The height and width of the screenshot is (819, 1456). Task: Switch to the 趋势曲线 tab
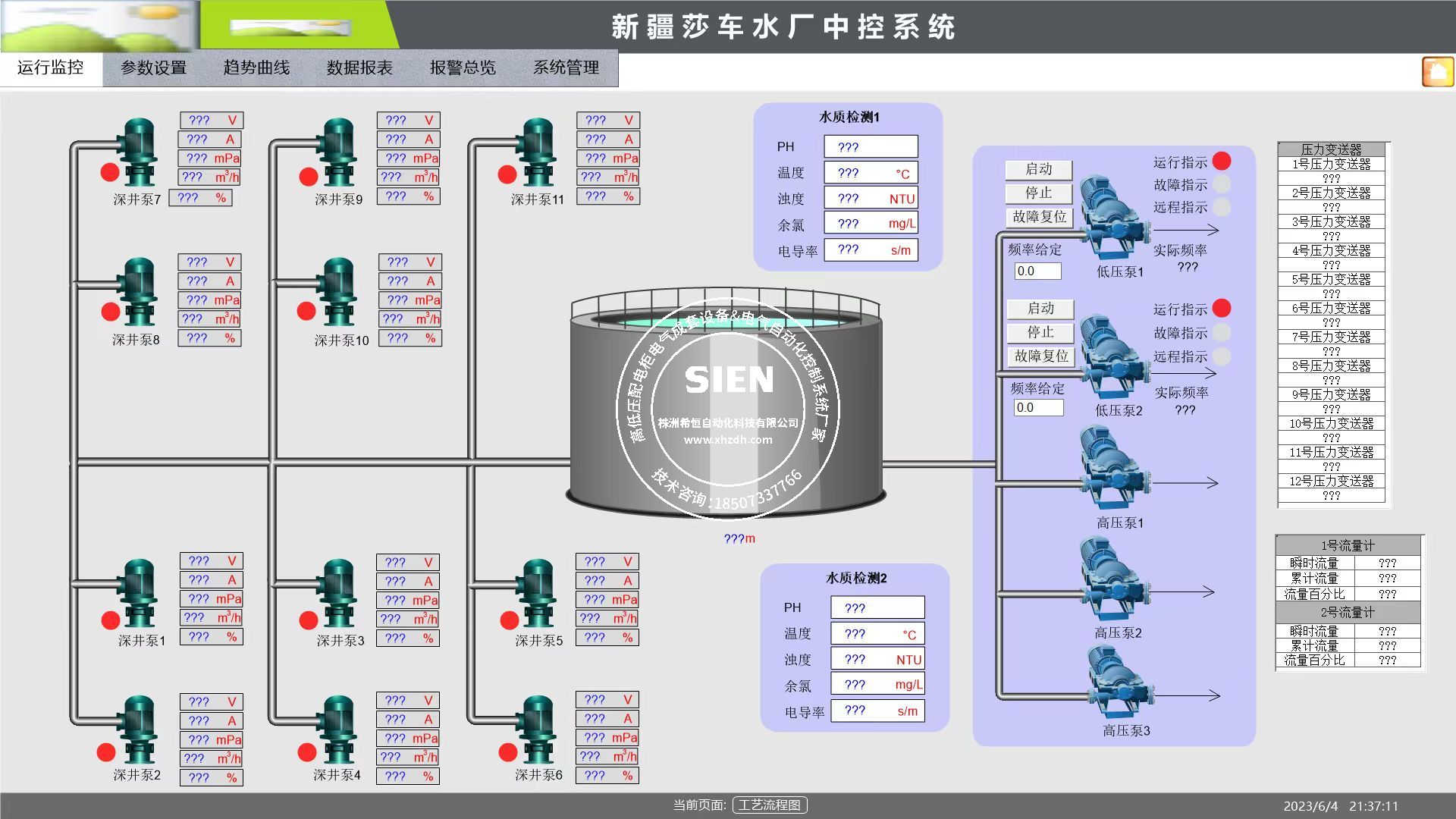pyautogui.click(x=256, y=68)
